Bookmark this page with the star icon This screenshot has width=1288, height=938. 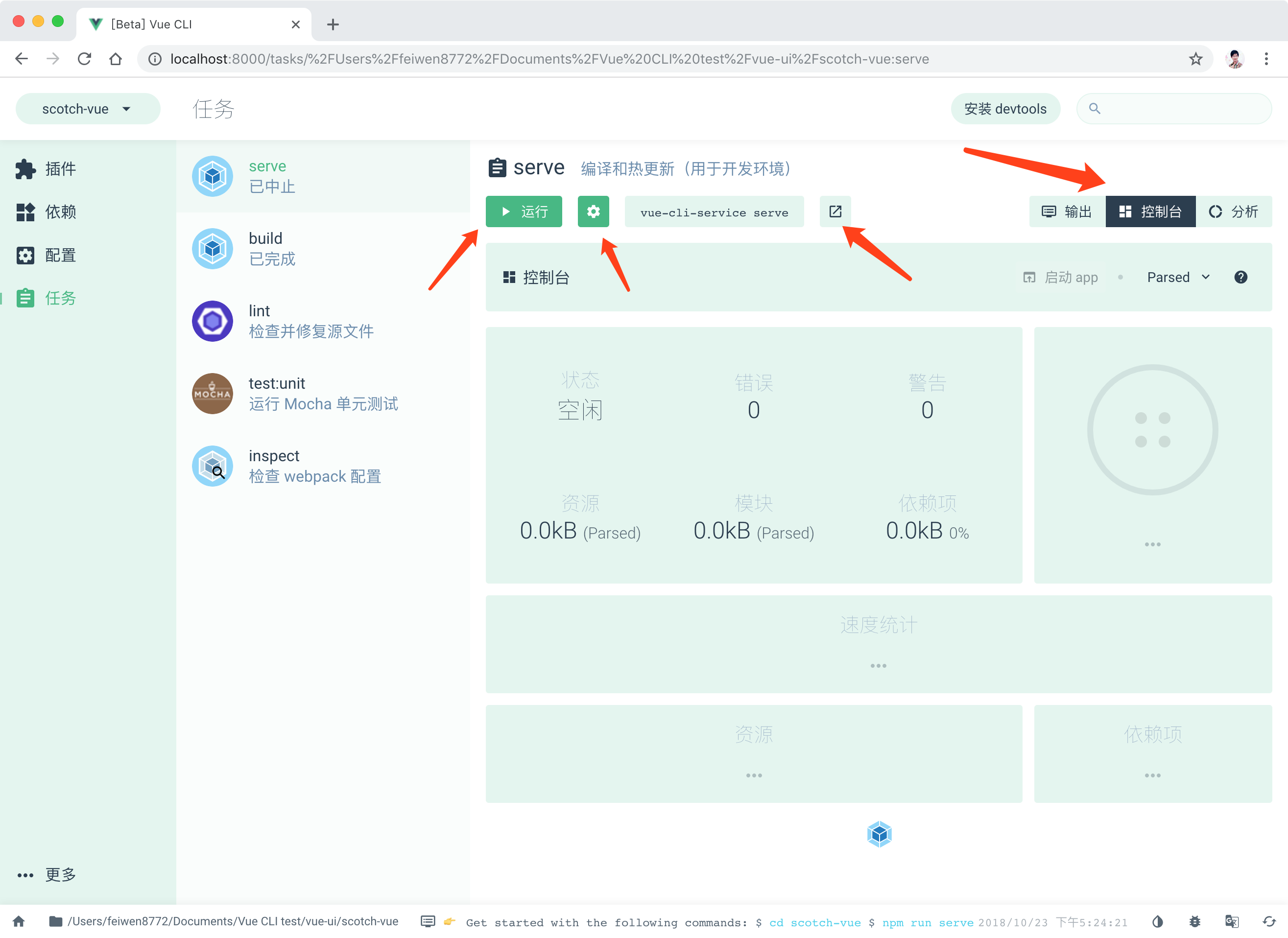coord(1196,58)
